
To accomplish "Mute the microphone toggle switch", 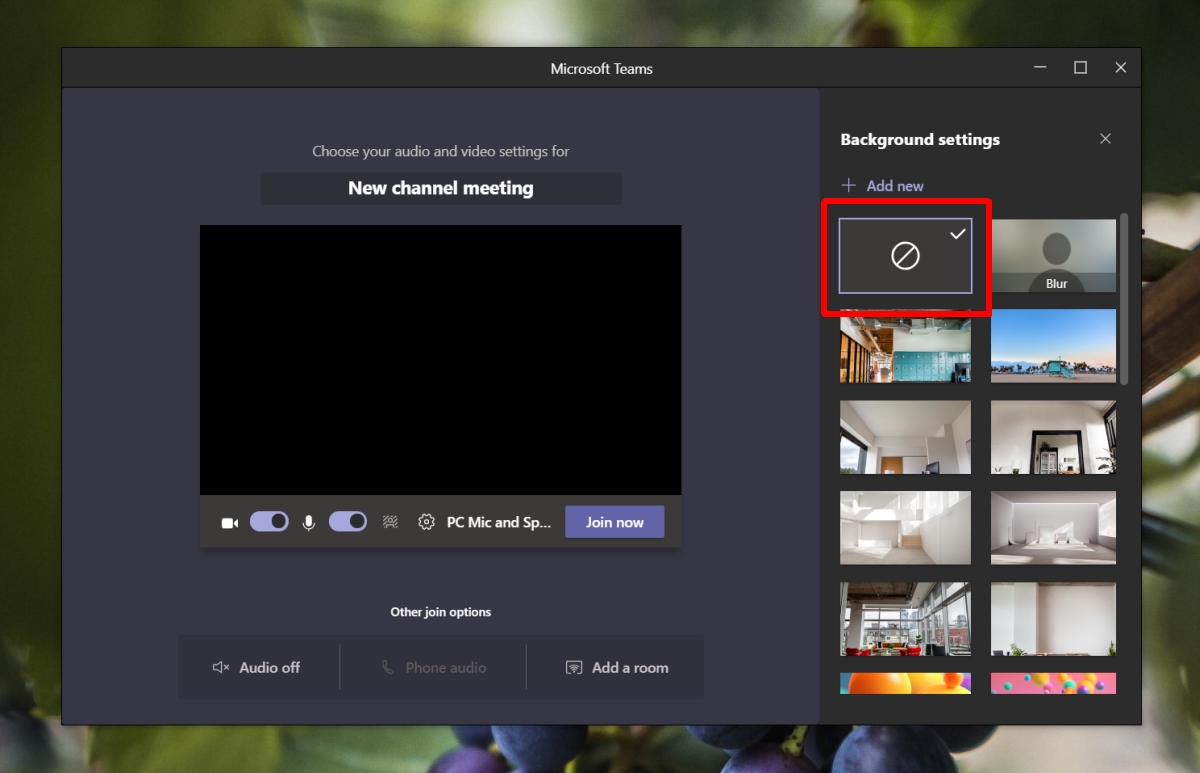I will coord(348,521).
